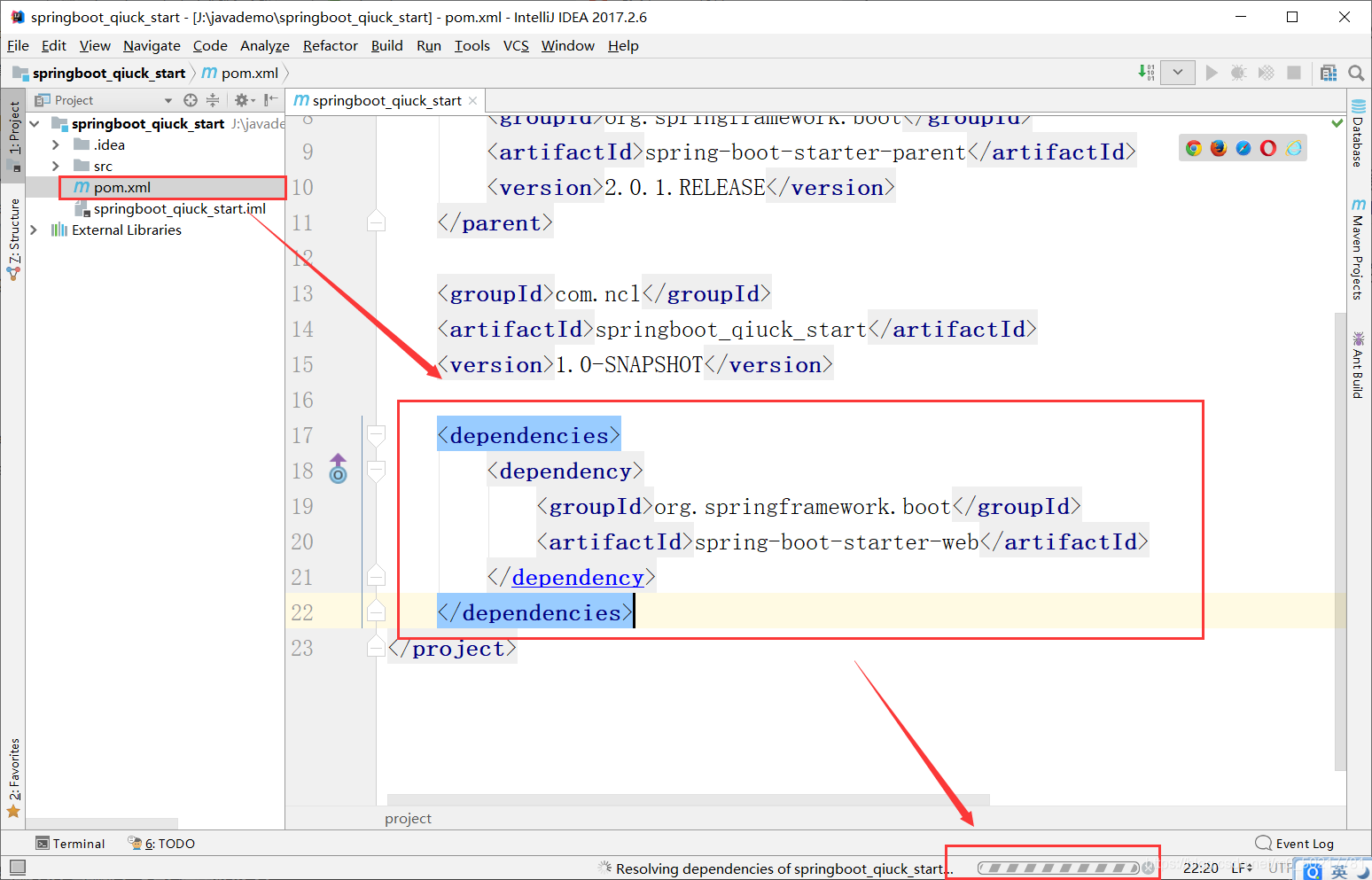Toggle tool window buttons quick access

click(x=18, y=868)
